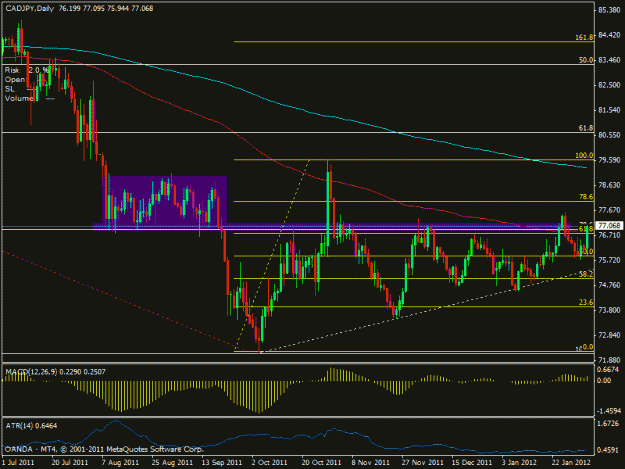This screenshot has width=625, height=469.
Task: Click the '22 Jan 2012' date label
Action: click(570, 463)
